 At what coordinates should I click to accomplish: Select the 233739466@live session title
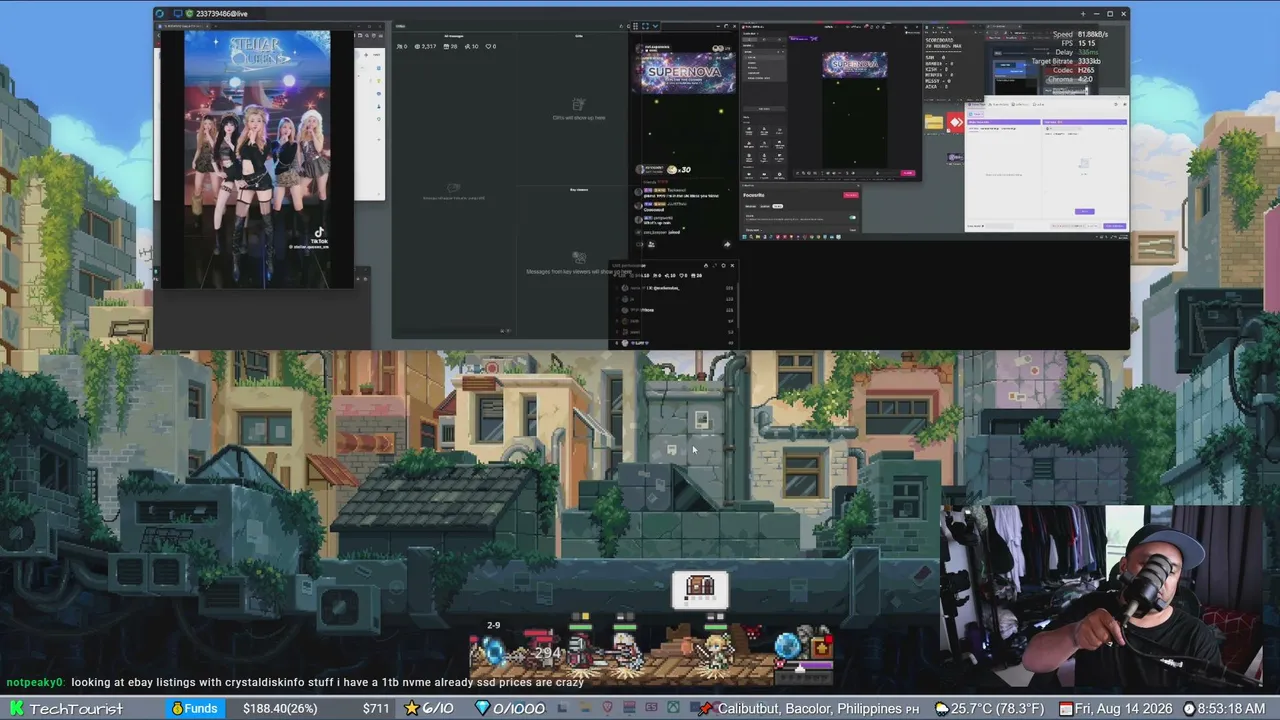(221, 14)
